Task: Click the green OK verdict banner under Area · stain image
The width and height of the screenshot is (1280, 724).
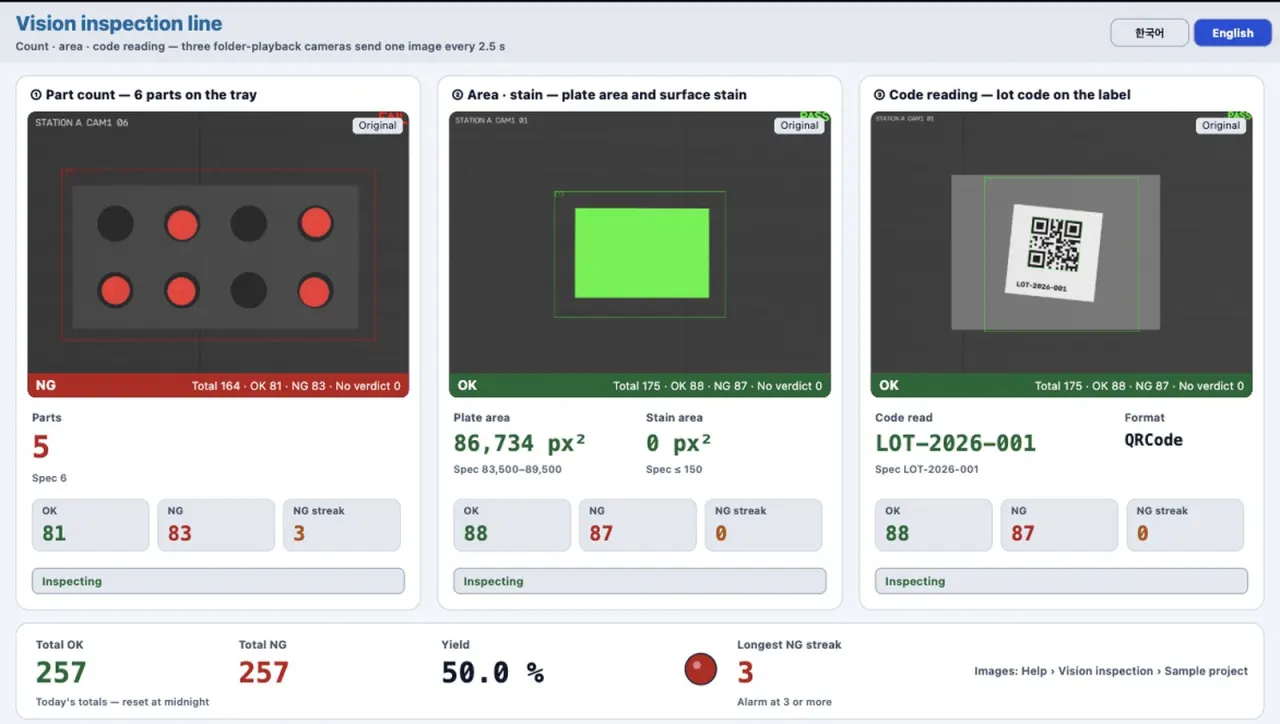Action: pos(640,386)
